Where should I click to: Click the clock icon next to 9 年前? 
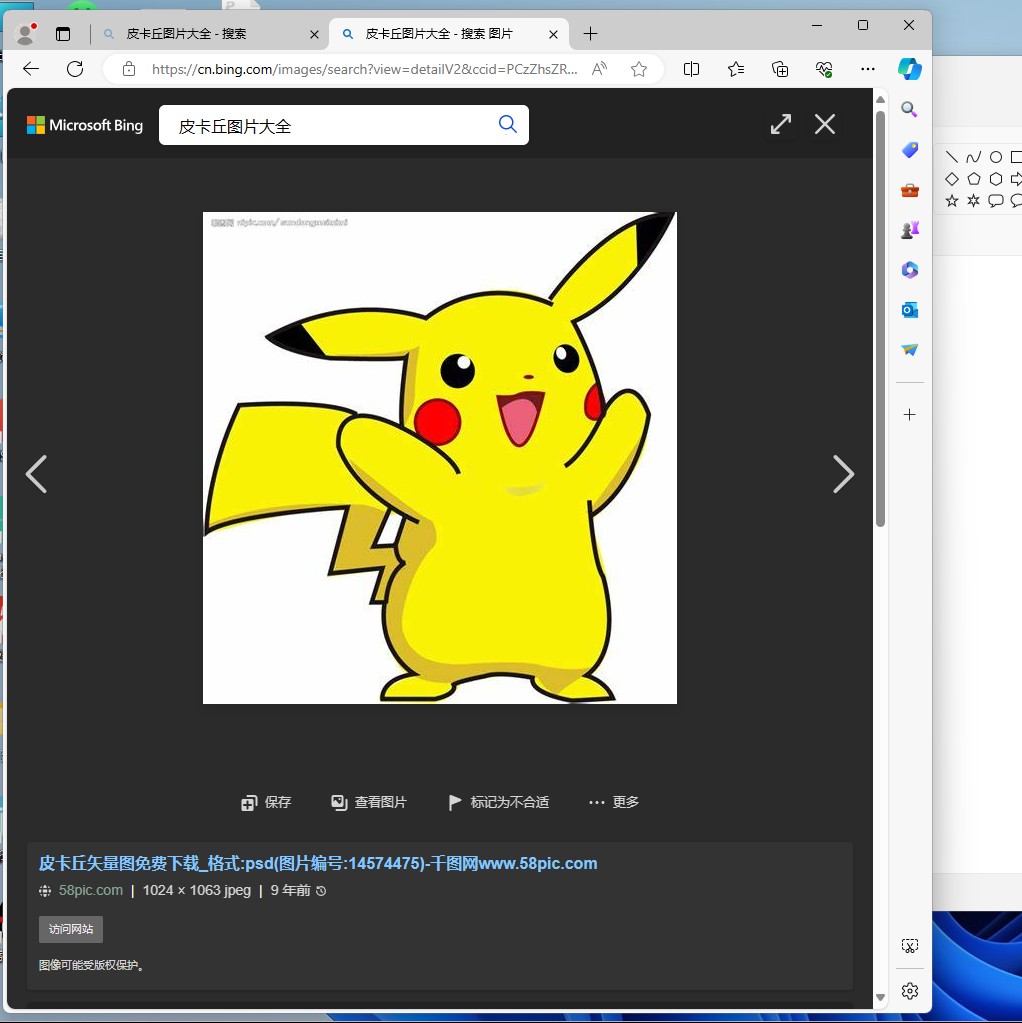[321, 891]
